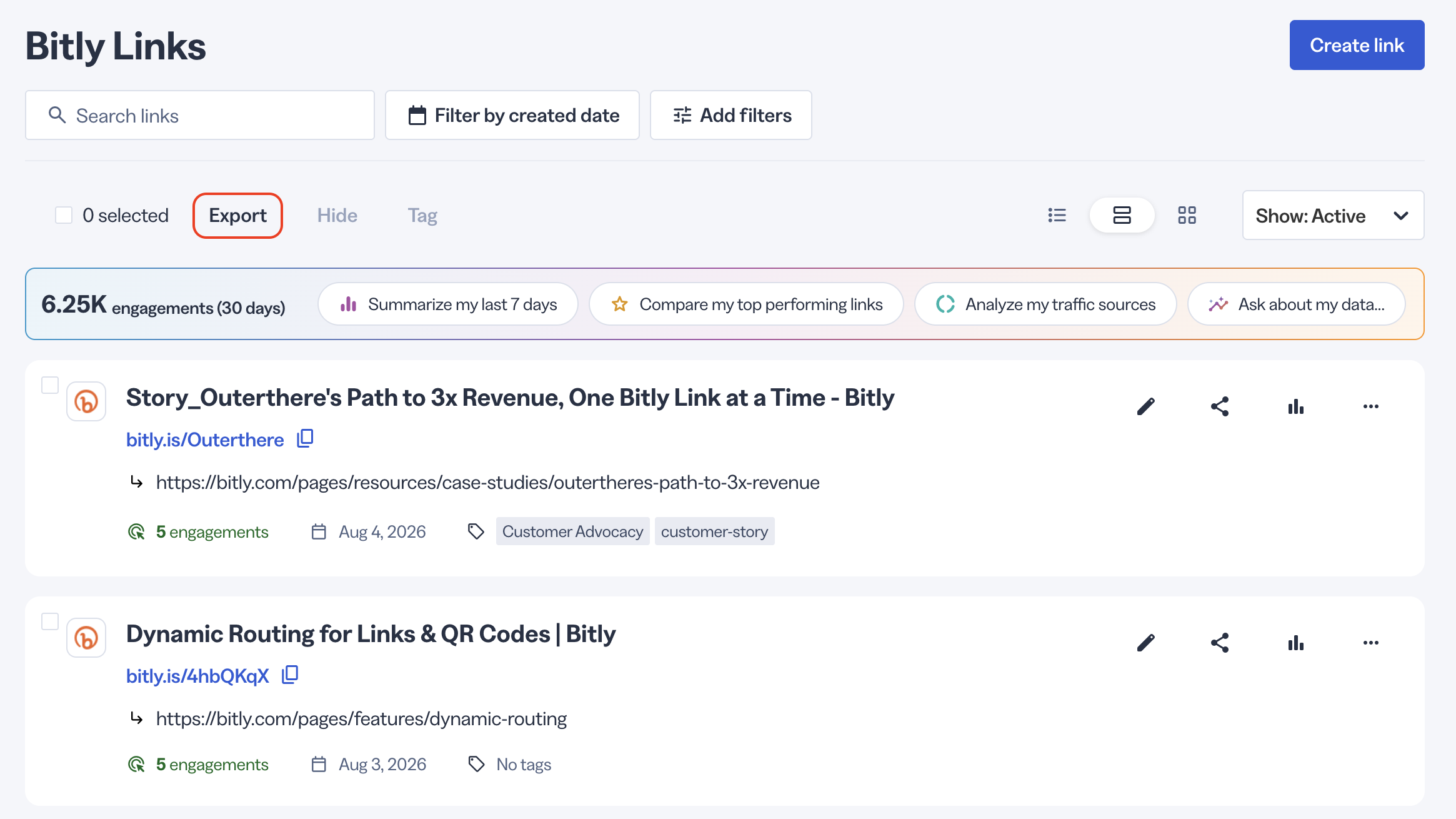Click the Export button
The width and height of the screenshot is (1456, 819).
pos(237,215)
